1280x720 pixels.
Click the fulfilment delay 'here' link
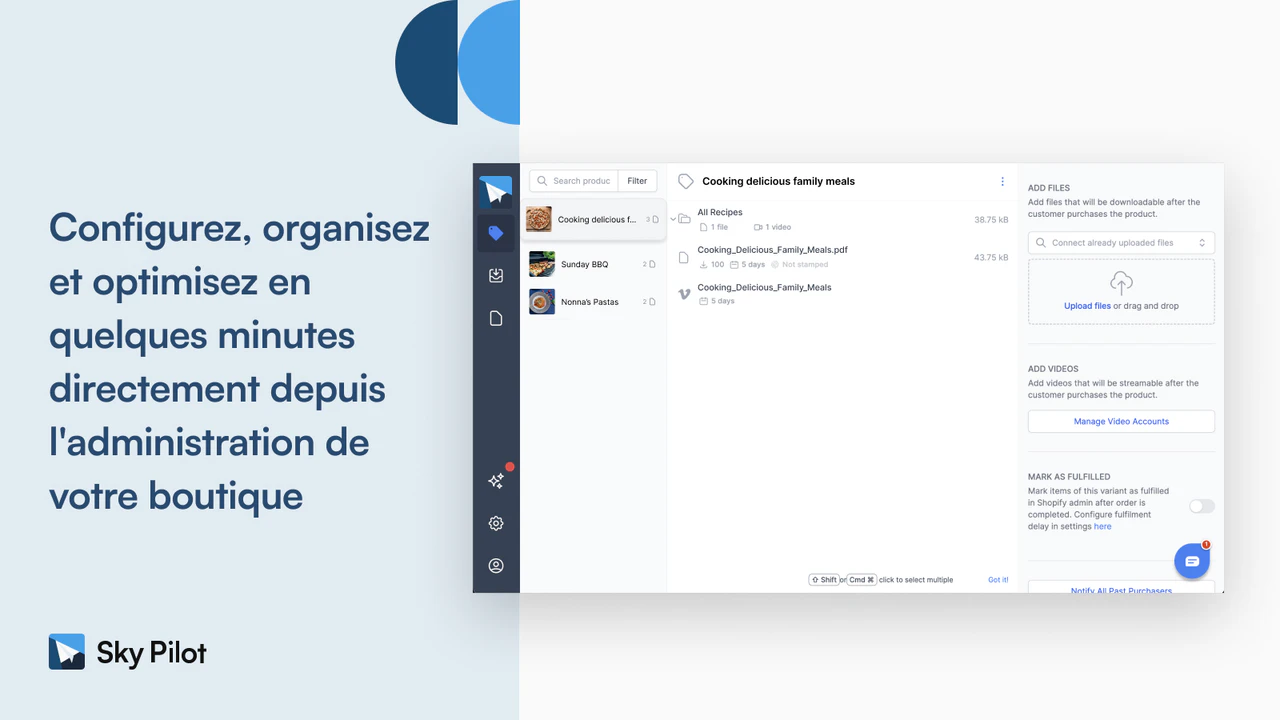(x=1102, y=526)
